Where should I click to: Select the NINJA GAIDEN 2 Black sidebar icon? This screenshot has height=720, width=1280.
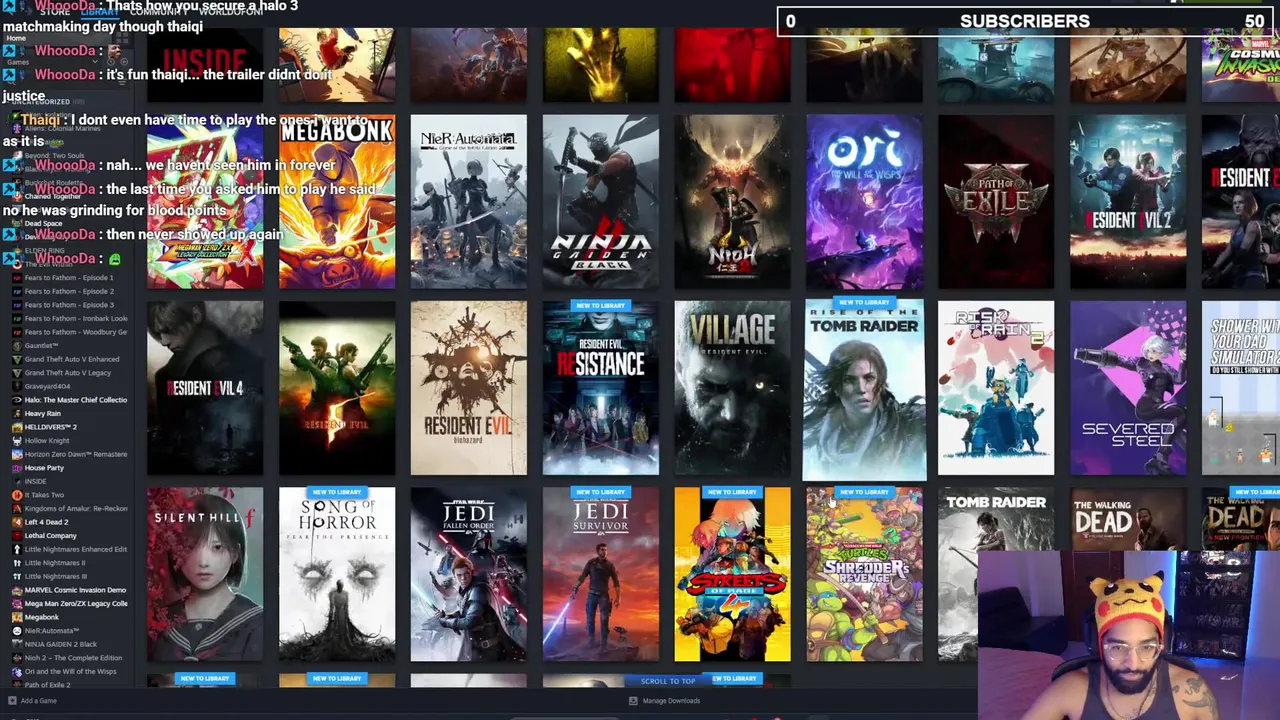click(17, 644)
